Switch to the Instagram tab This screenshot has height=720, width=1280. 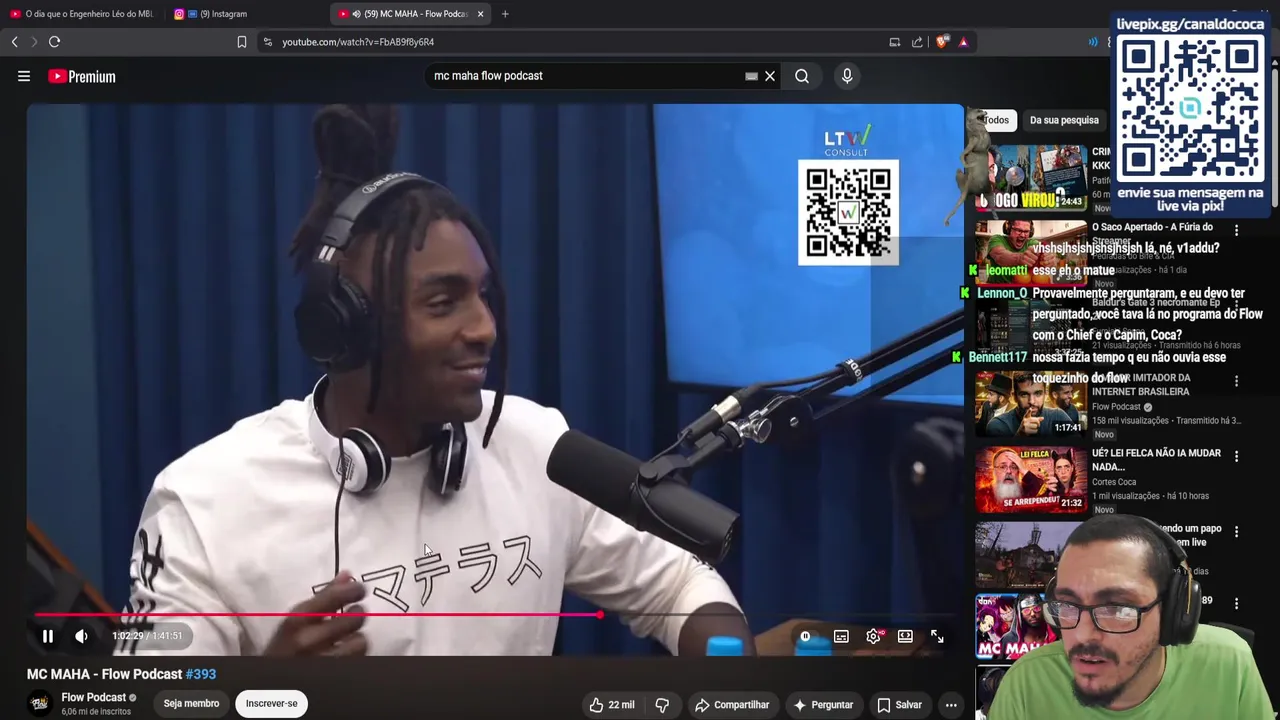[245, 14]
